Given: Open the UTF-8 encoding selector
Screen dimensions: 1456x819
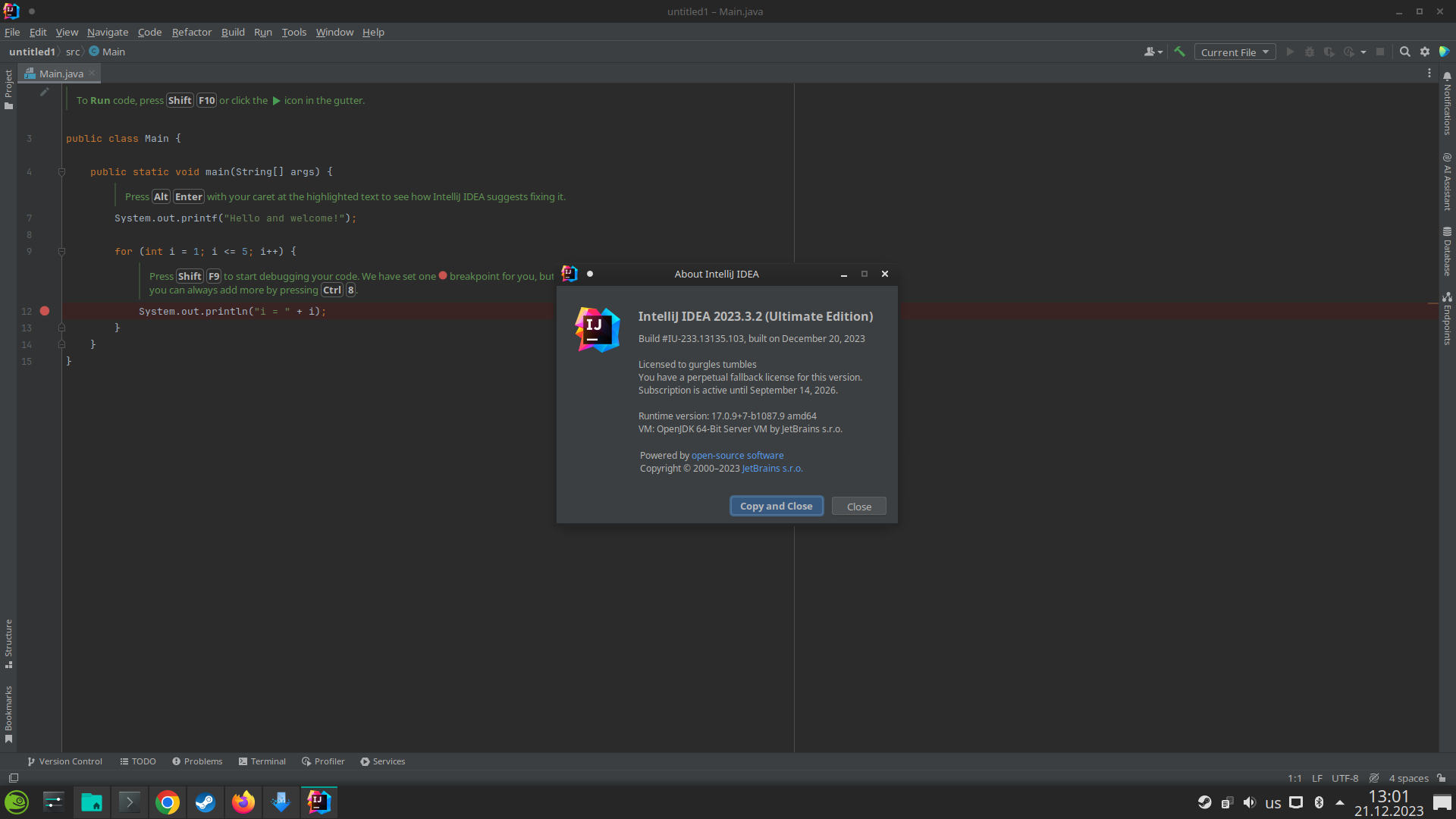Looking at the screenshot, I should coord(1345,778).
